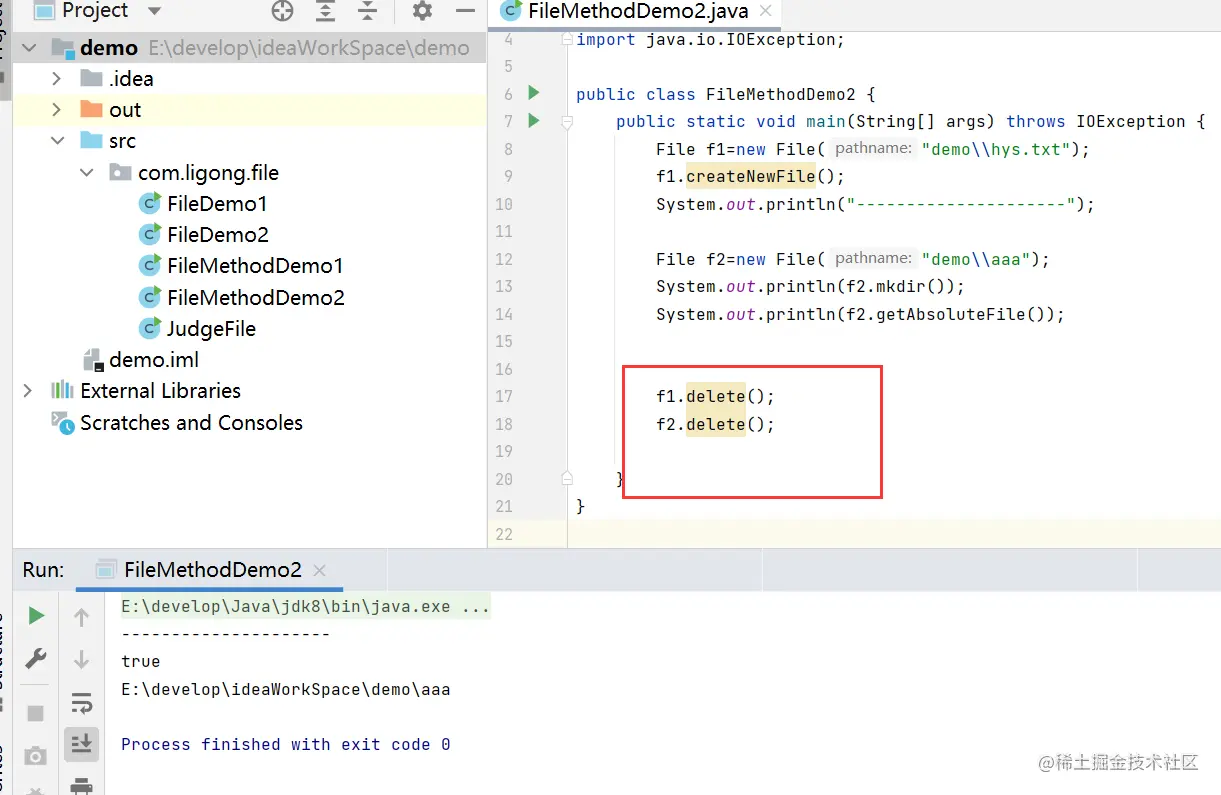Click the fold end marker at line 20
This screenshot has height=795, width=1221.
point(567,478)
